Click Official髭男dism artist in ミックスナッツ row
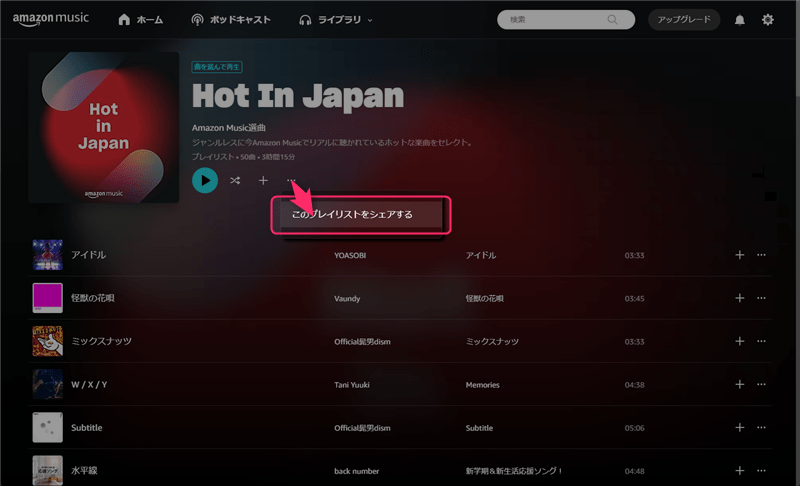The image size is (800, 486). 362,341
